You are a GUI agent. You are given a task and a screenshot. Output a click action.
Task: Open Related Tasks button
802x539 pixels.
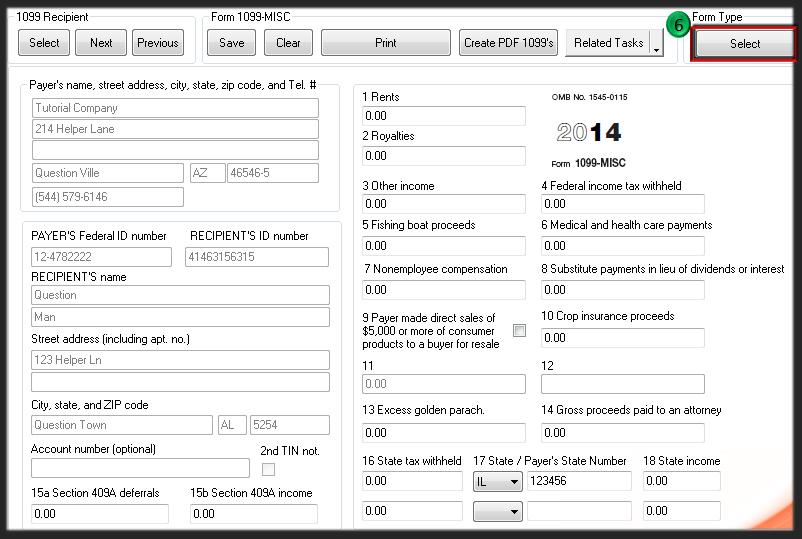pyautogui.click(x=608, y=42)
